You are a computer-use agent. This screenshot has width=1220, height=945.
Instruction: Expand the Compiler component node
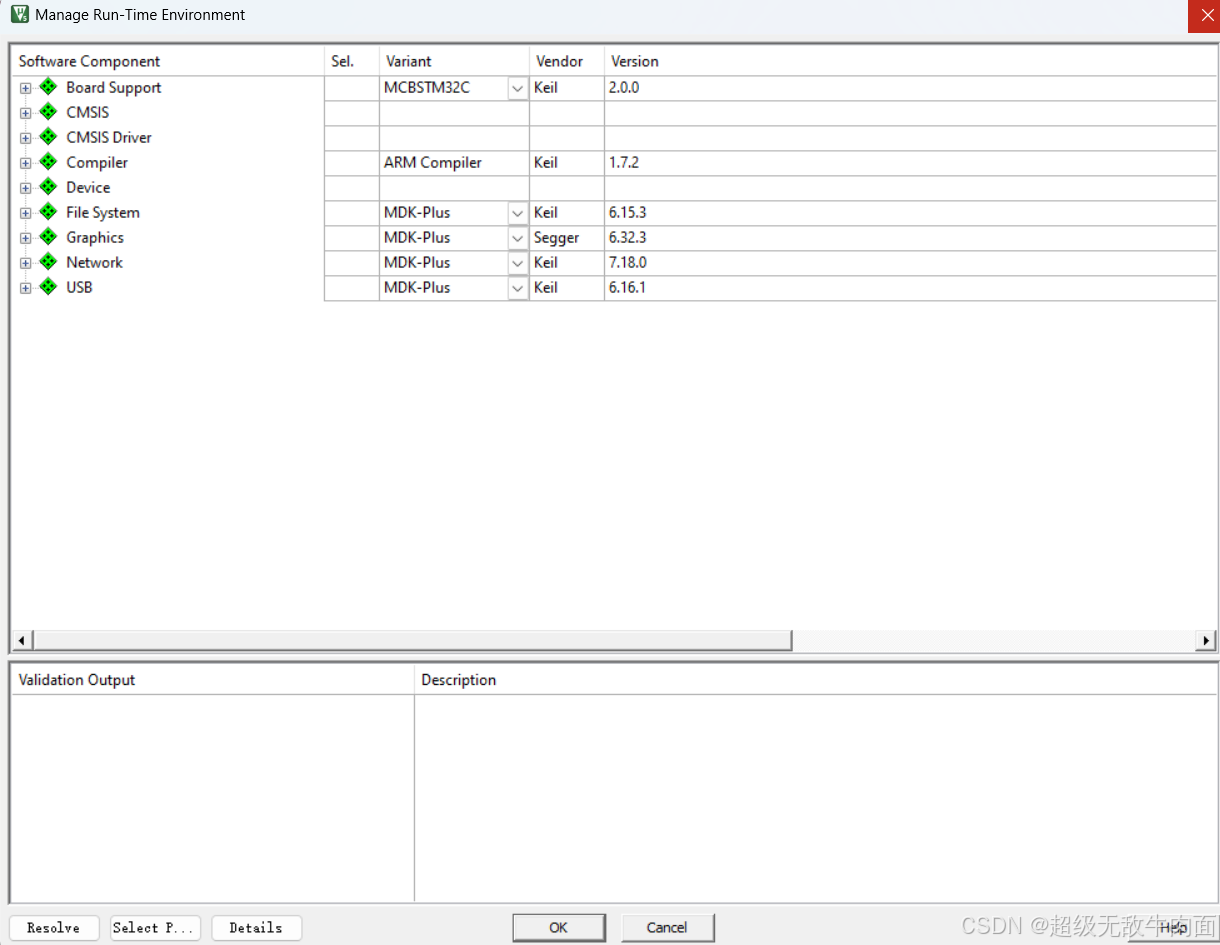point(25,163)
